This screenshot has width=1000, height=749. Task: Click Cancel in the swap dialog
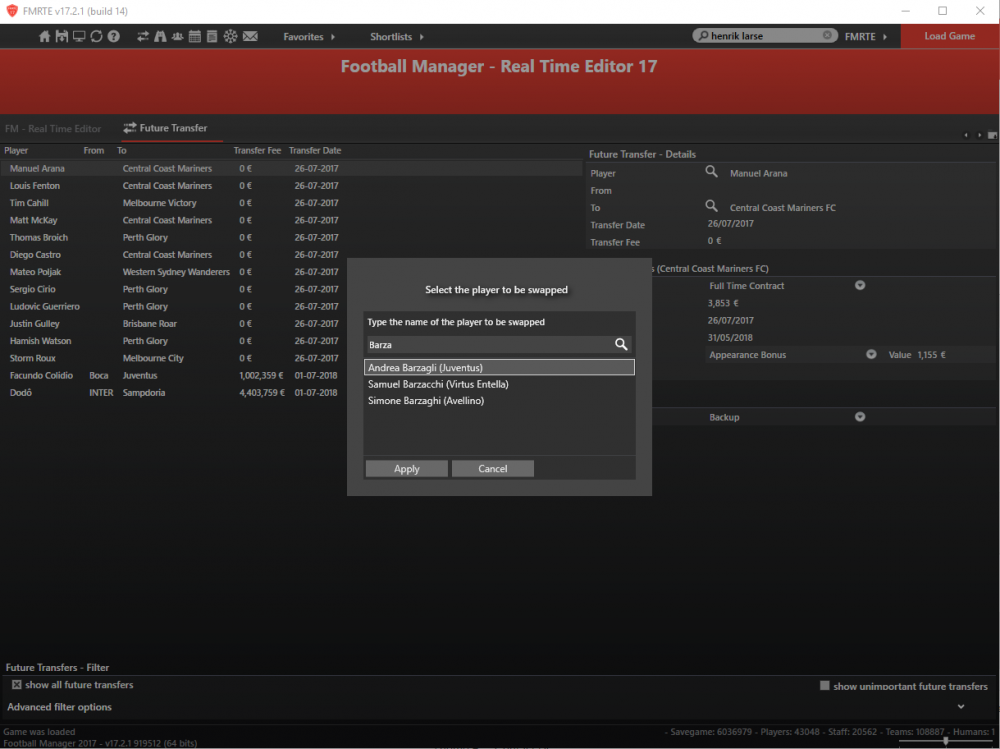492,469
